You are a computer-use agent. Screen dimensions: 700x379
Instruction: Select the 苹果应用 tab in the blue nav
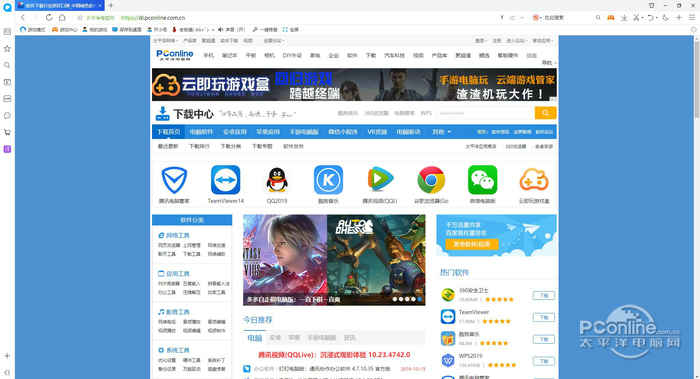(268, 132)
